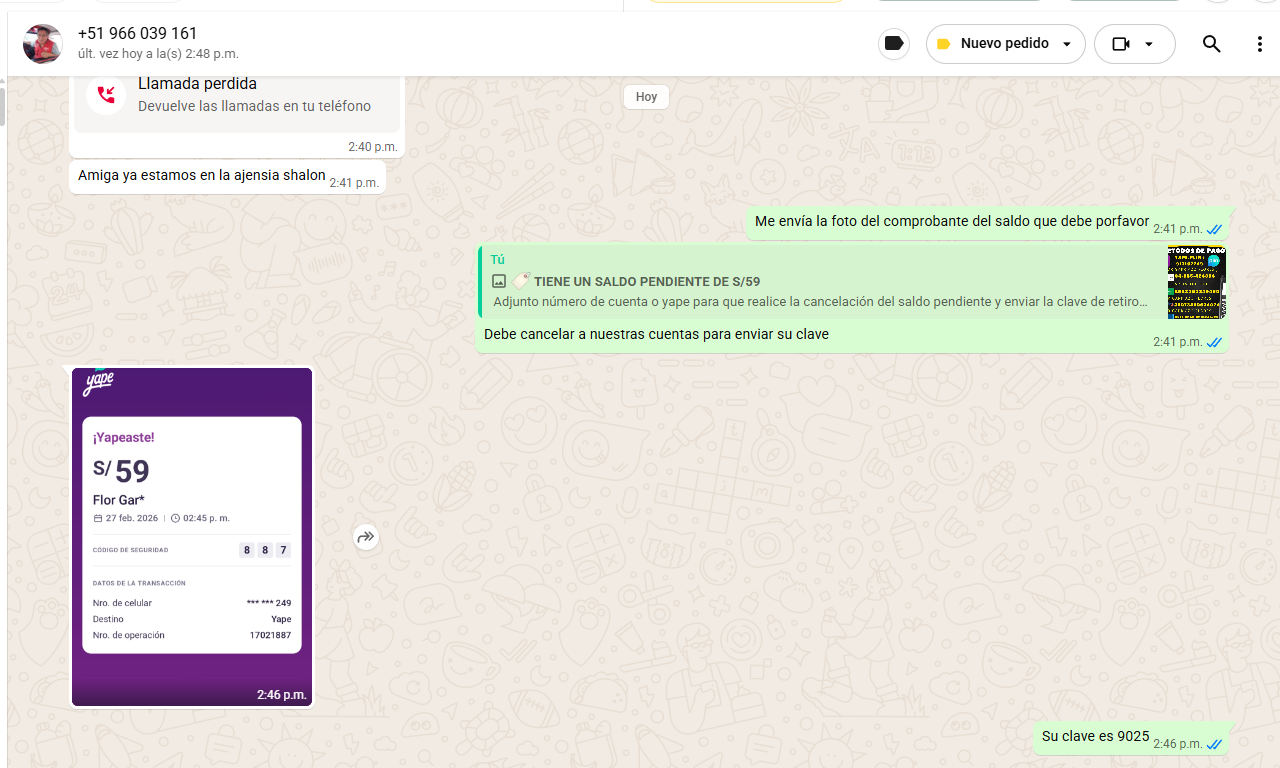The width and height of the screenshot is (1280, 768).
Task: Search within this chat
Action: [x=1211, y=44]
